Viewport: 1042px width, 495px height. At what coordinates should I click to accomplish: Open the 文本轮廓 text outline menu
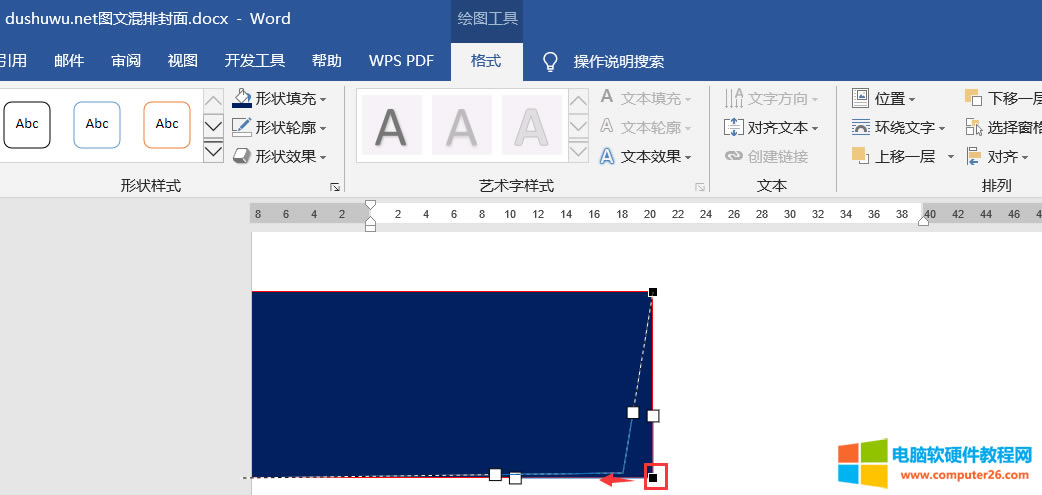coord(645,128)
